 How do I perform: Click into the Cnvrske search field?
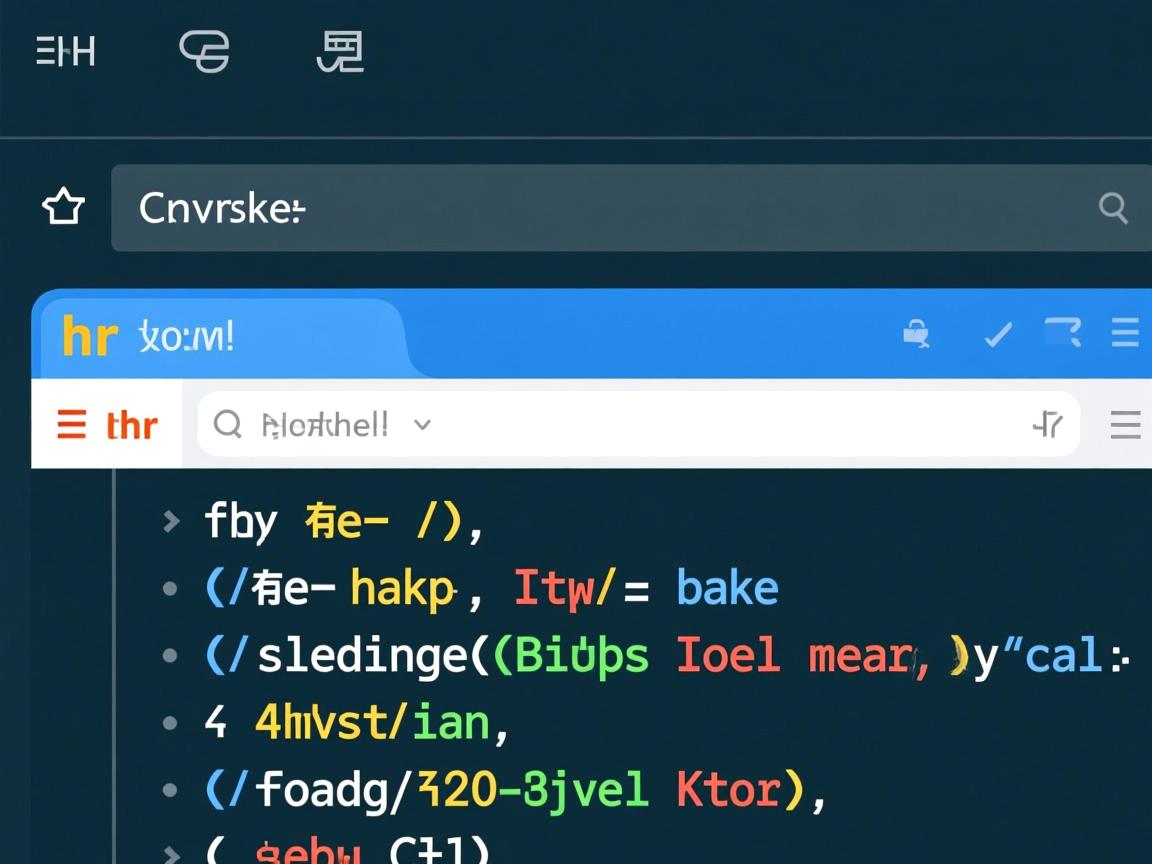click(x=600, y=208)
